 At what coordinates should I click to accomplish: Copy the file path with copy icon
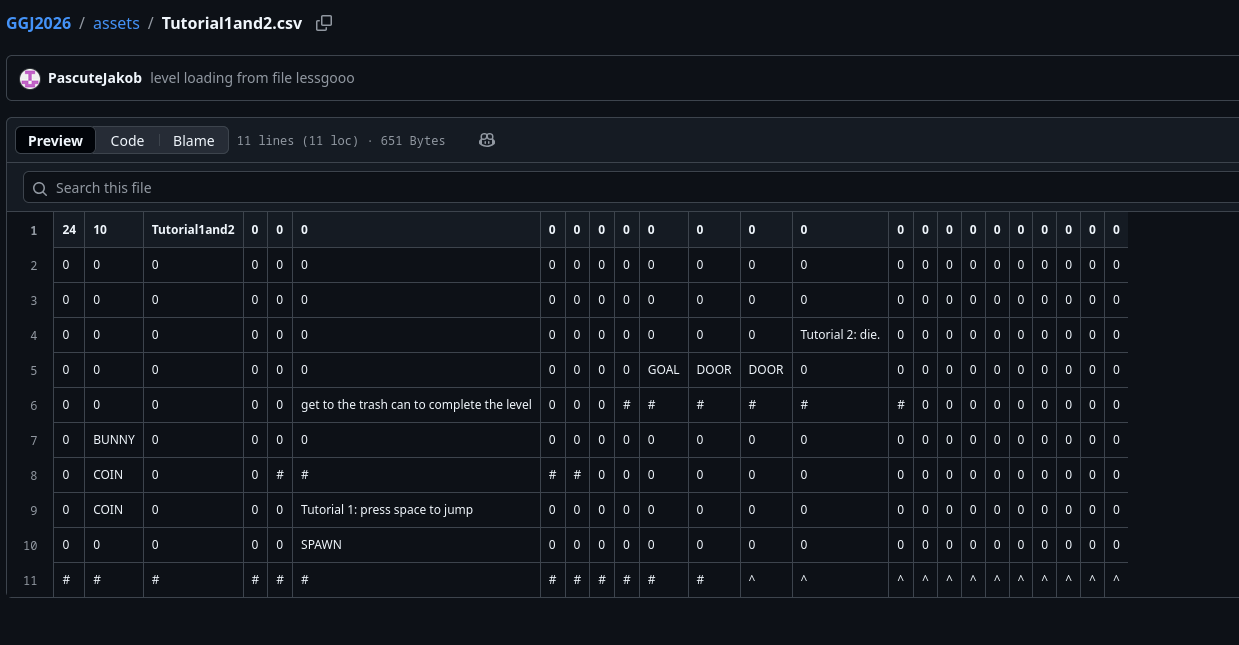(324, 23)
